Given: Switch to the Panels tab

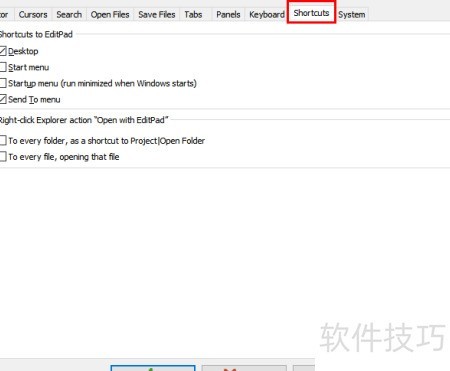Looking at the screenshot, I should point(228,15).
